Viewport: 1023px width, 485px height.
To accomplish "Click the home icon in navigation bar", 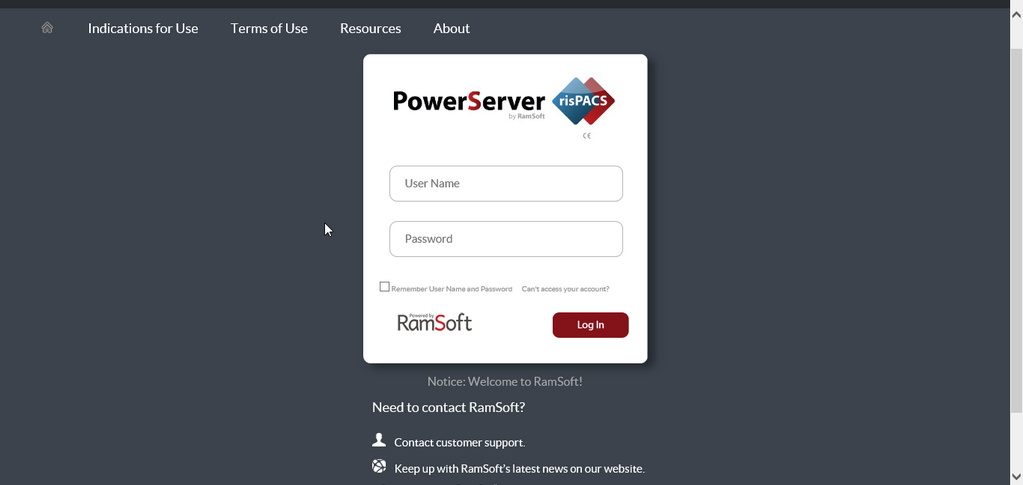I will click(x=47, y=28).
